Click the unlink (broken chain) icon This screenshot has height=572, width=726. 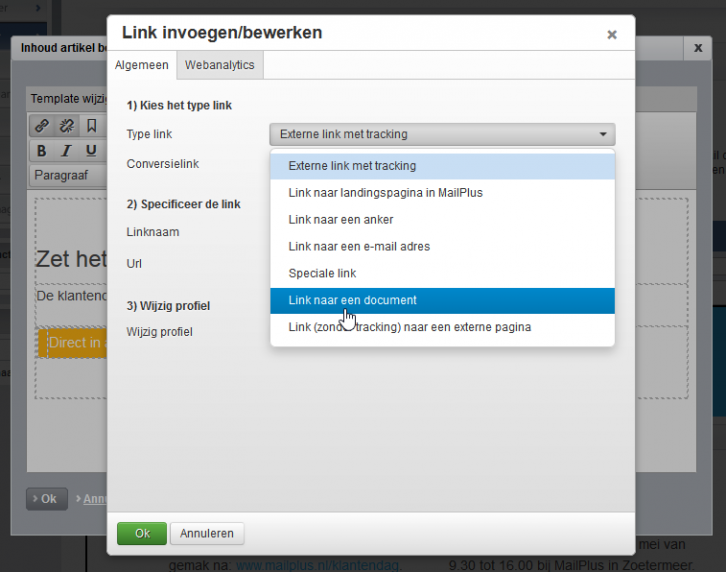(x=66, y=126)
